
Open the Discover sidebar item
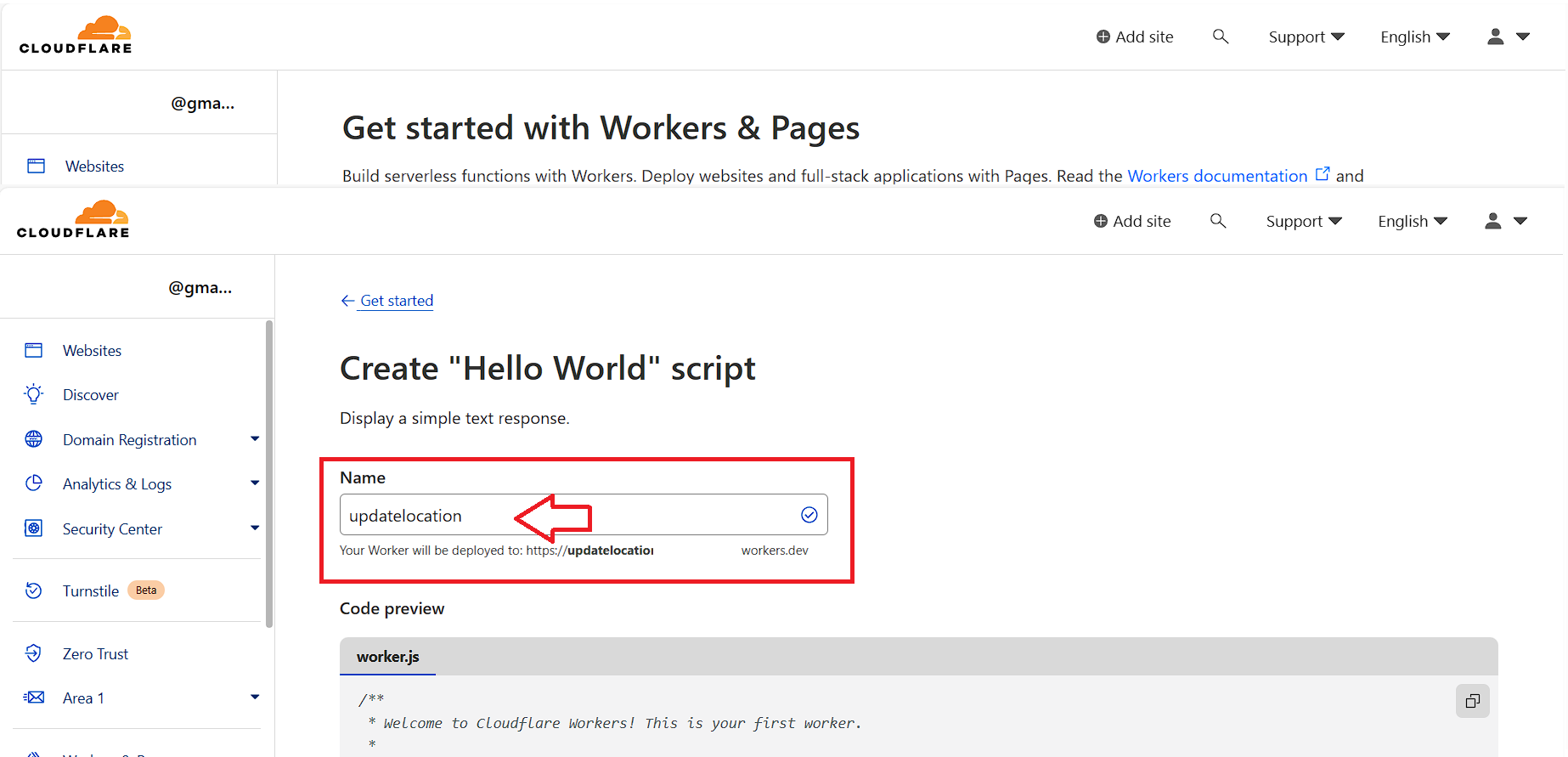91,395
